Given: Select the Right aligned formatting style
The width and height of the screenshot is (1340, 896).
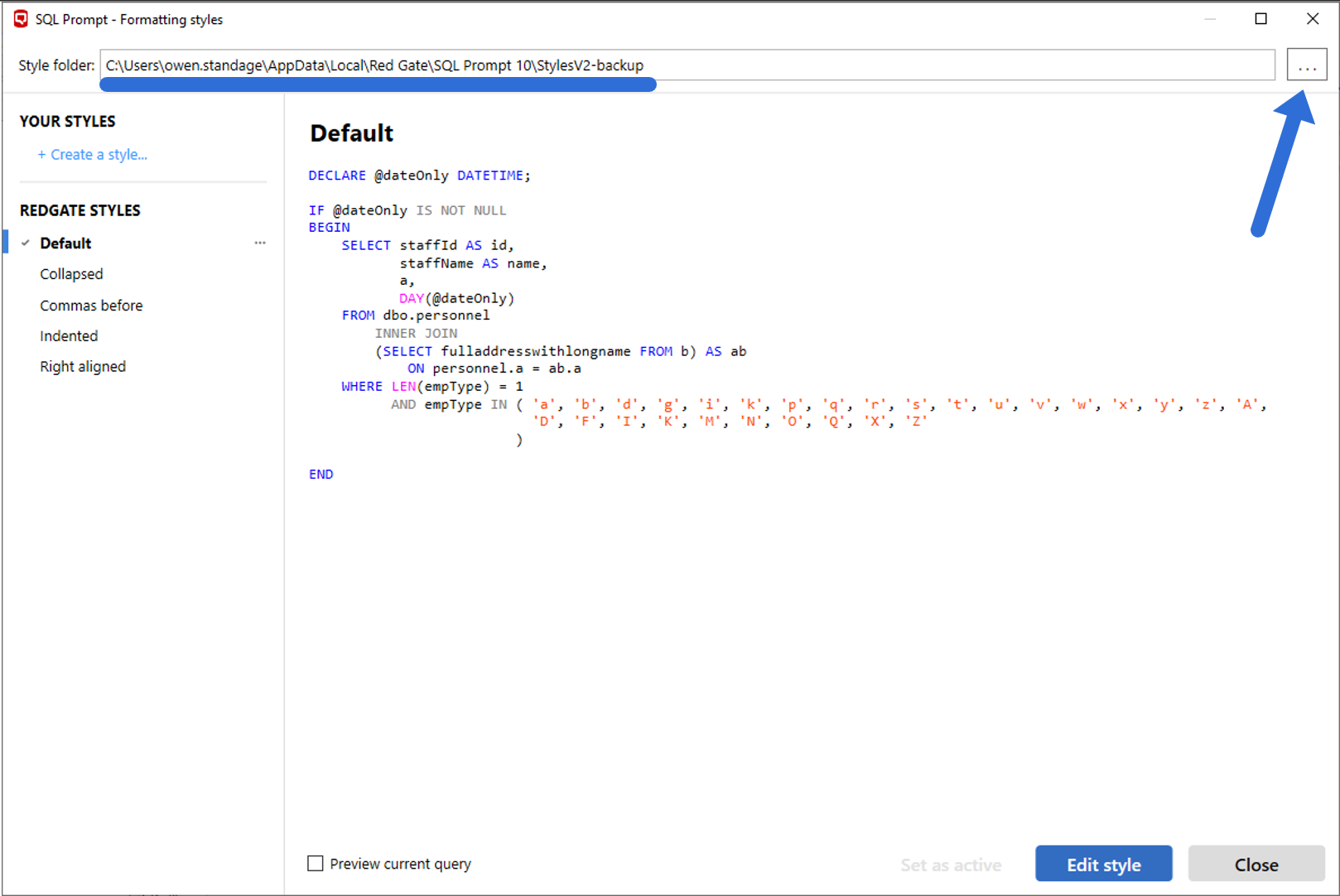Looking at the screenshot, I should 83,366.
